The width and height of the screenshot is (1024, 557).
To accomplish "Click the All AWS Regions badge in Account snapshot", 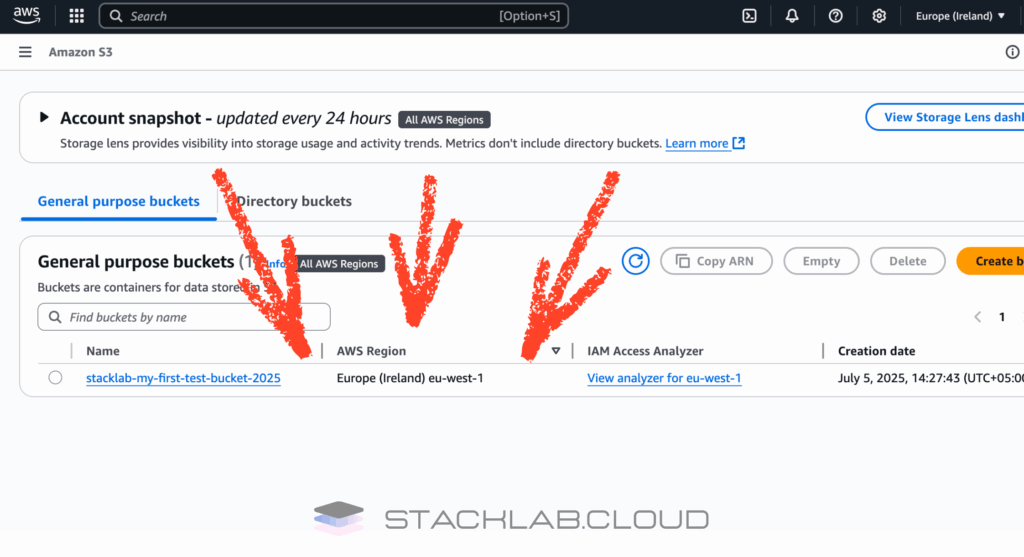I will pyautogui.click(x=444, y=119).
